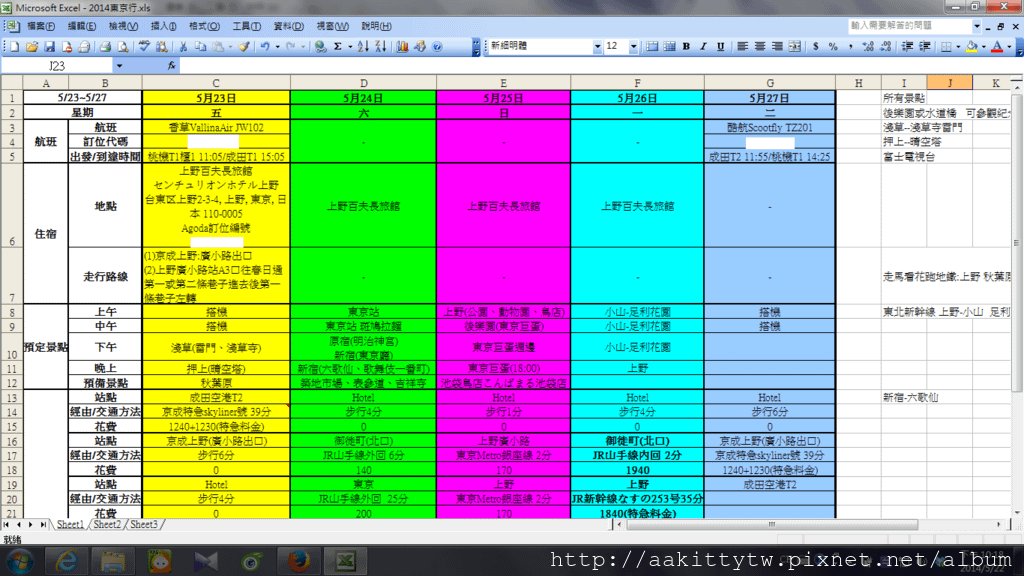Open the 檔案(F) File menu
The width and height of the screenshot is (1024, 576).
[x=40, y=26]
